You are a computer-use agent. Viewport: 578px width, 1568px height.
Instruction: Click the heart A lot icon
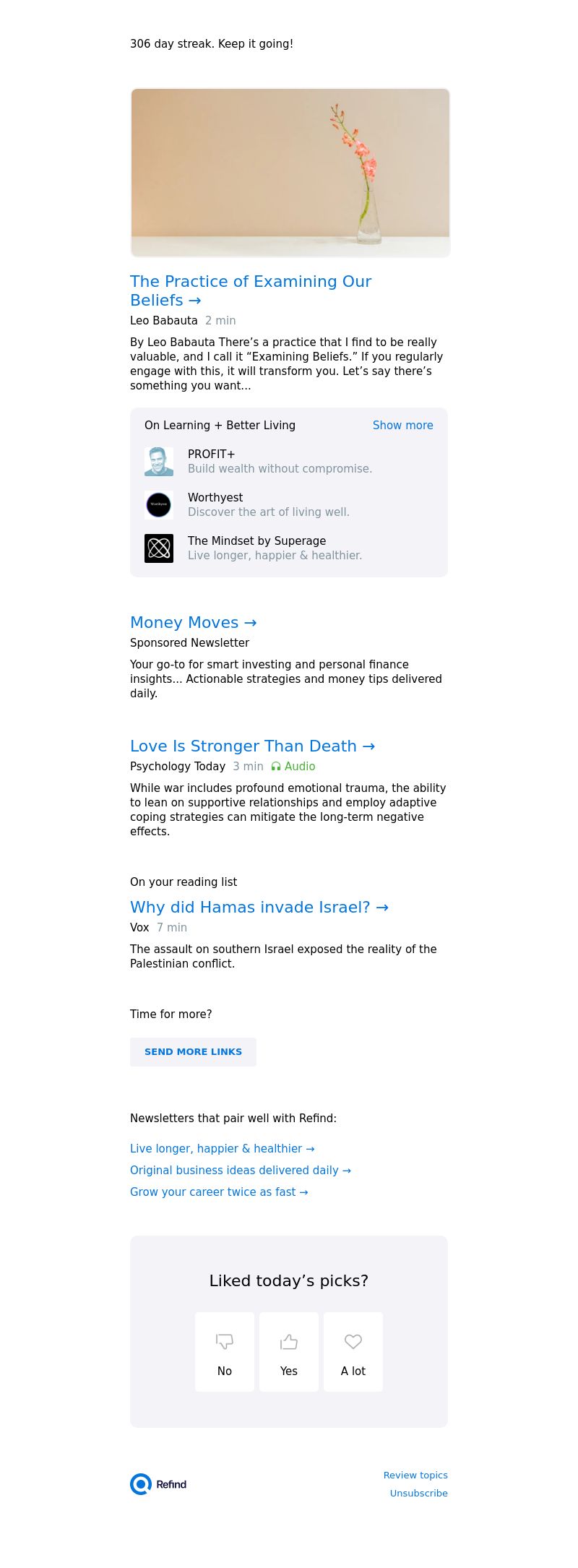click(x=353, y=1341)
